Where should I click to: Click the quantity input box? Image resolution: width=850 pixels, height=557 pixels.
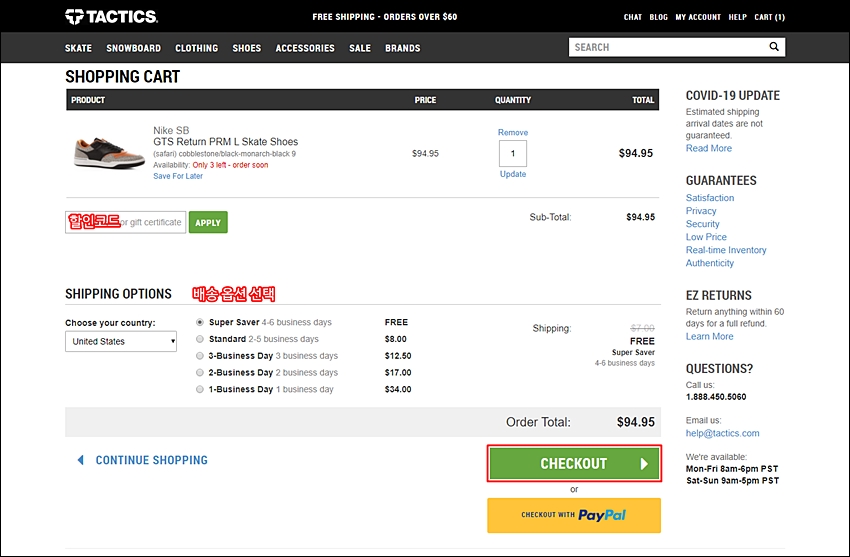point(513,154)
